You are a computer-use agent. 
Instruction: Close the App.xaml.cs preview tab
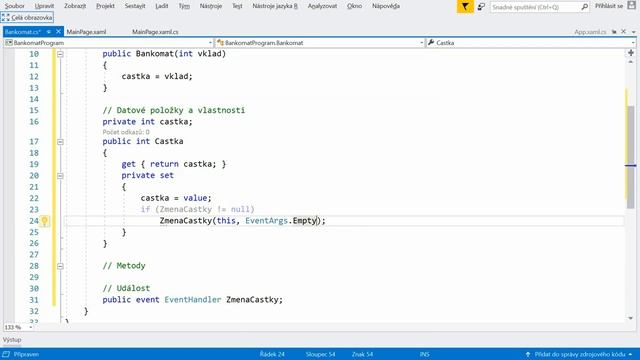coord(623,31)
